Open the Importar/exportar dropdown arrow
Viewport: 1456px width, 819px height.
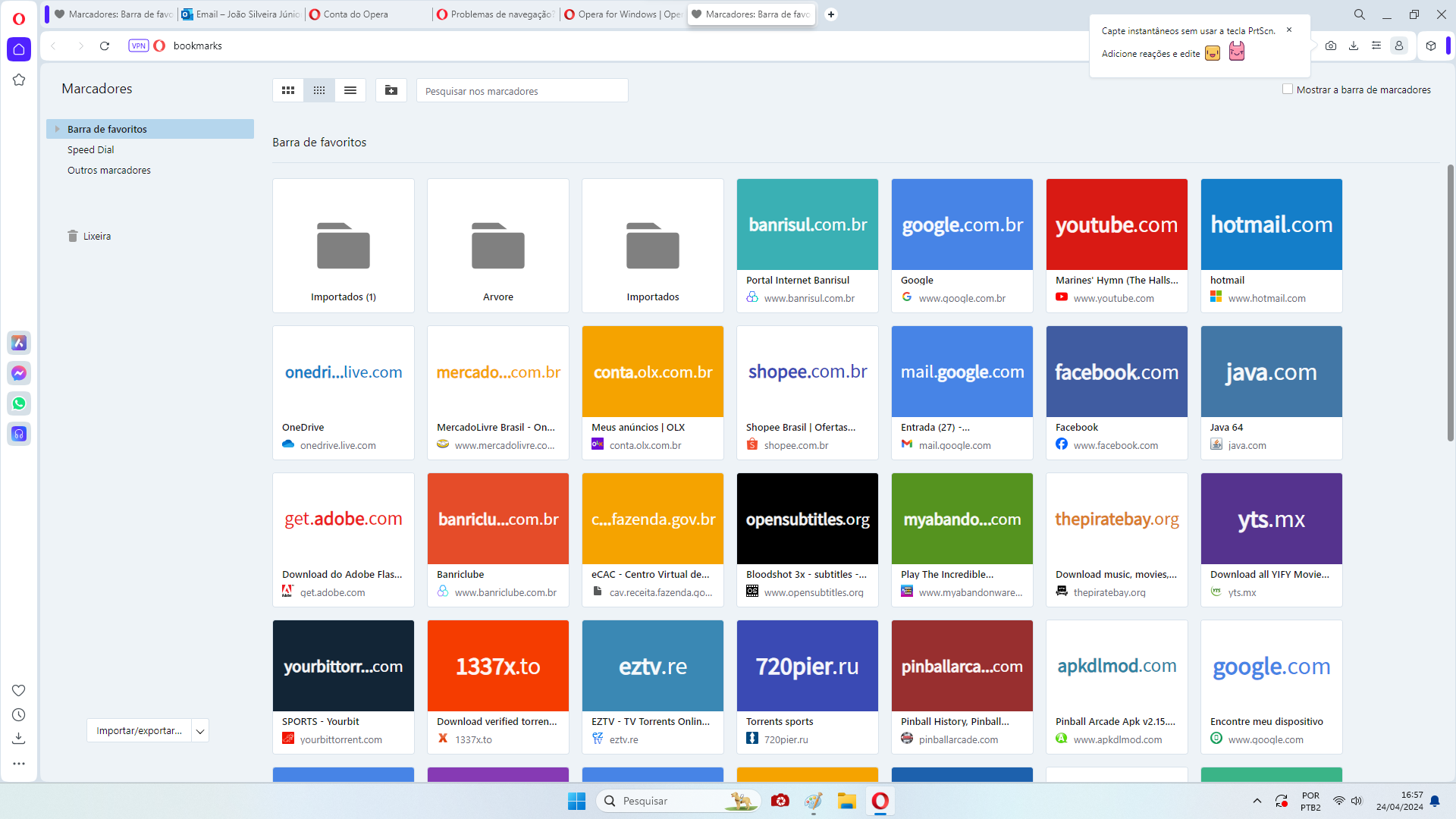click(200, 731)
